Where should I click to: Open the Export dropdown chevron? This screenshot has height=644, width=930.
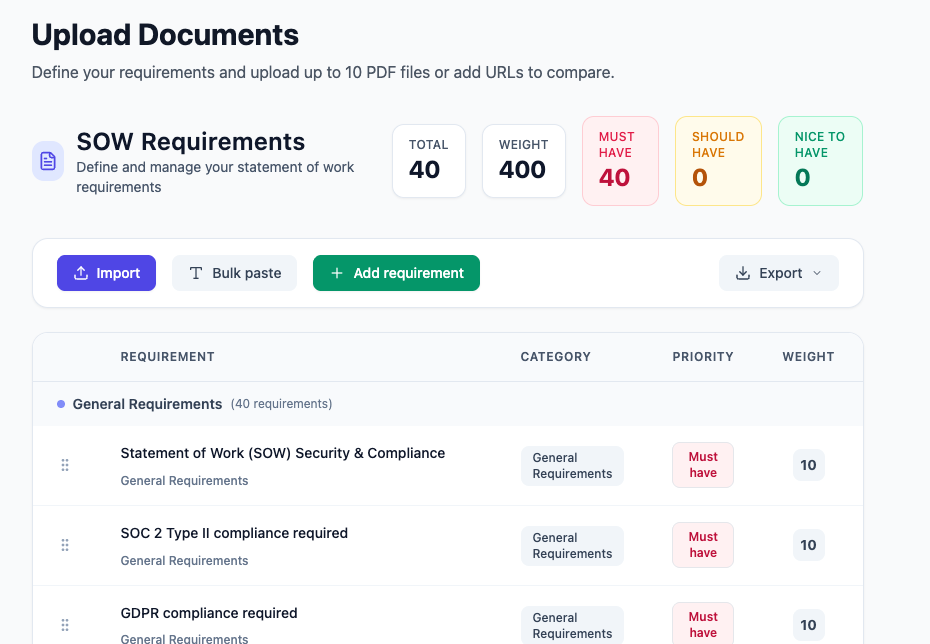coord(817,273)
